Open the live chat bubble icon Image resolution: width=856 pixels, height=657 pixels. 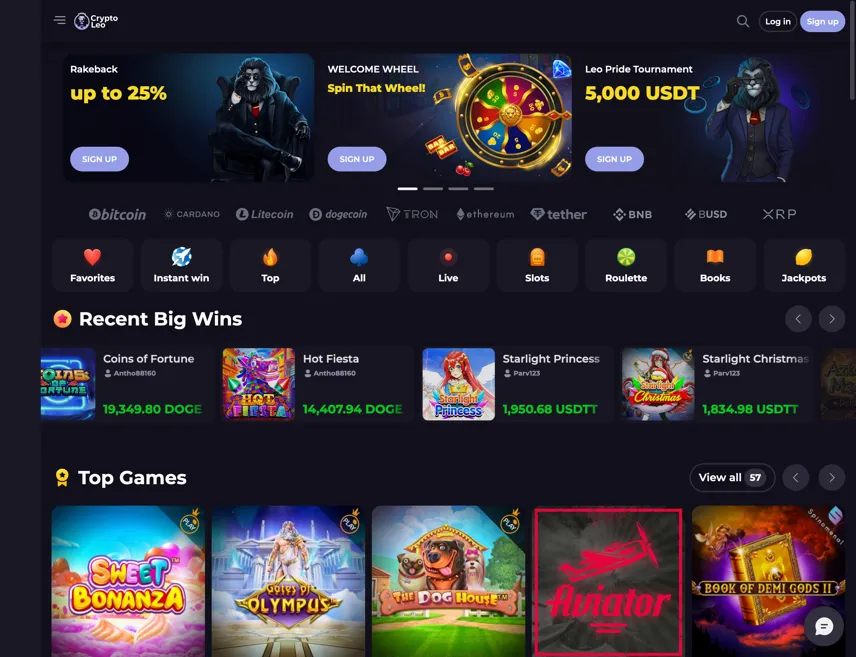(824, 626)
